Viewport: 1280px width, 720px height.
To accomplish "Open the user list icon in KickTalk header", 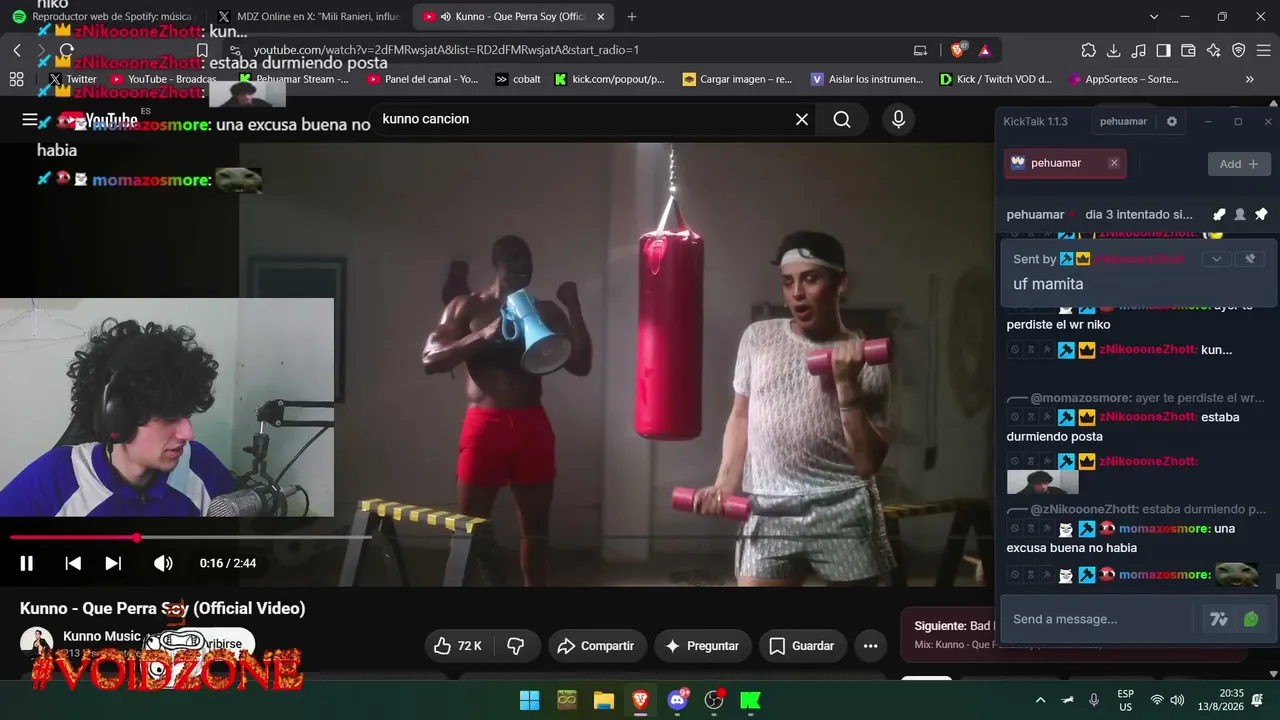I will click(1240, 214).
